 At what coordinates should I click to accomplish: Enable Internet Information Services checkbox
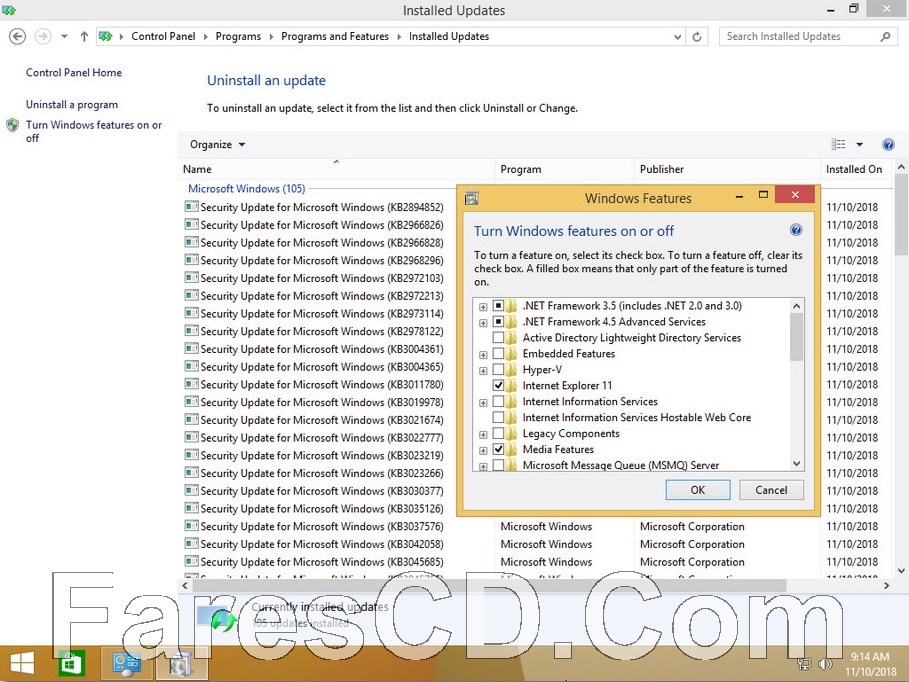[x=498, y=401]
